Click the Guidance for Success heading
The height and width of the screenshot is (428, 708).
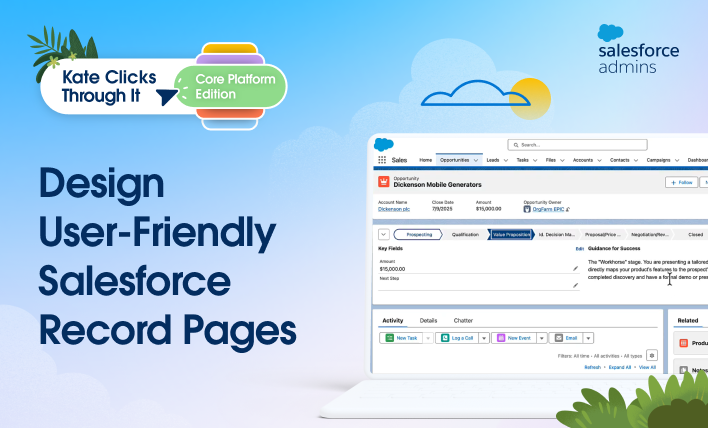[x=614, y=248]
